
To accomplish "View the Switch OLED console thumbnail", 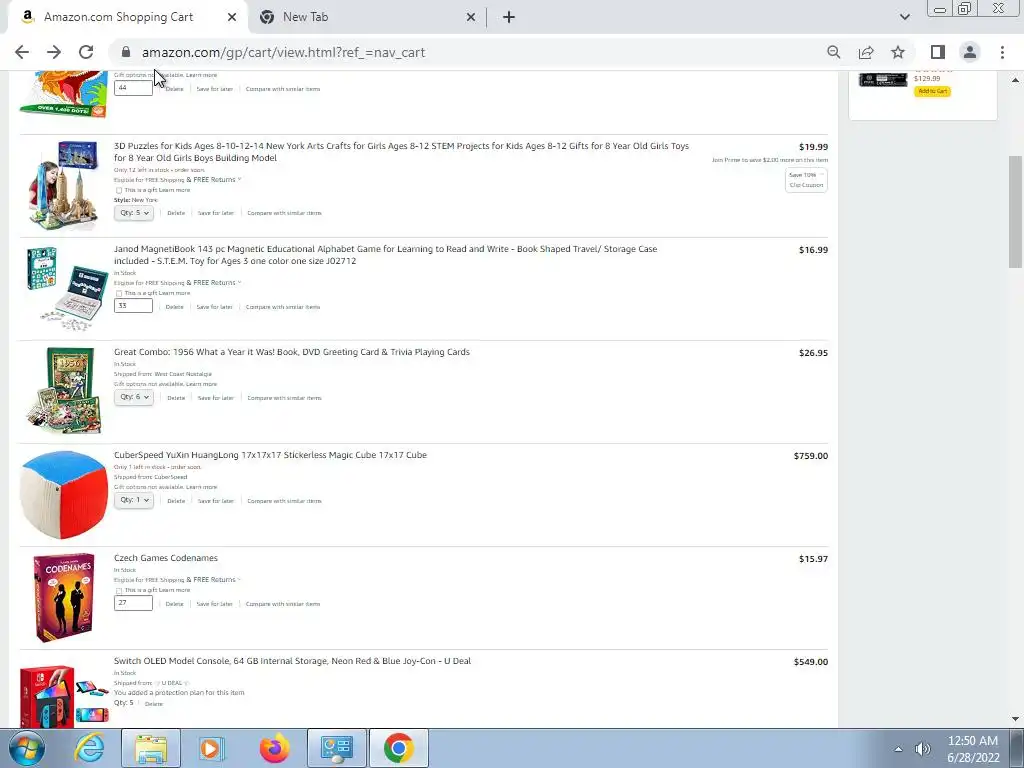I will (64, 695).
